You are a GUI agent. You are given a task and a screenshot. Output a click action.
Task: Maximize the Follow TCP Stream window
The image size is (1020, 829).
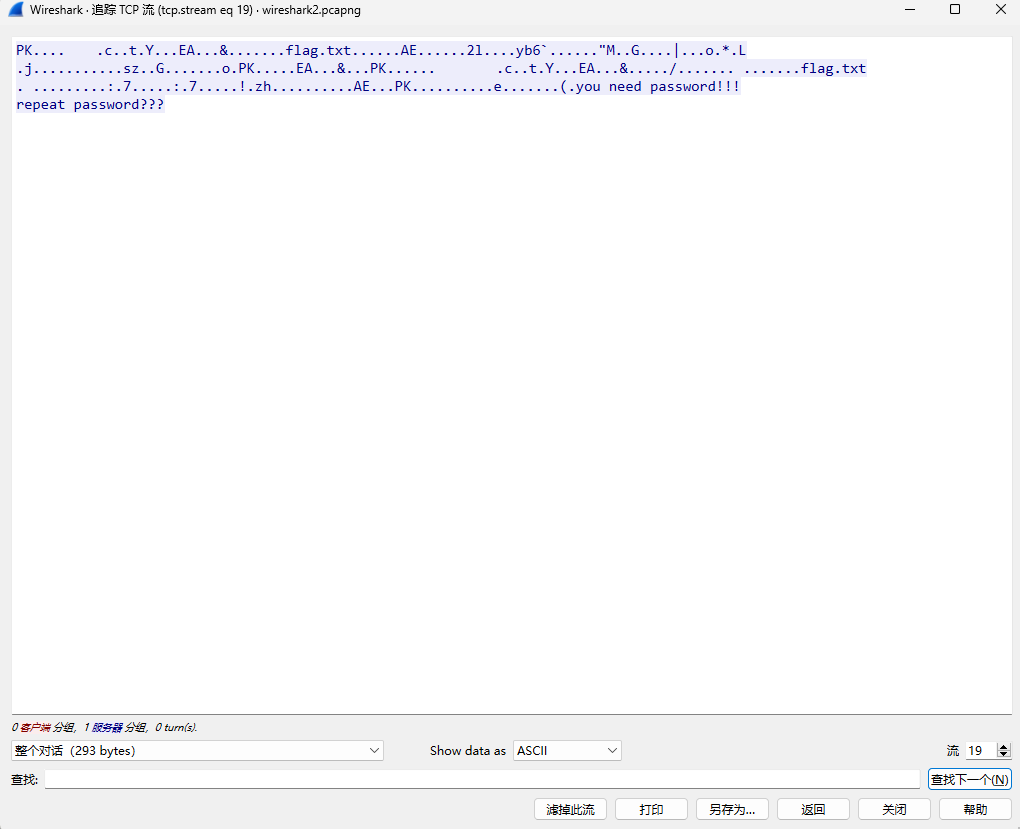click(x=954, y=10)
